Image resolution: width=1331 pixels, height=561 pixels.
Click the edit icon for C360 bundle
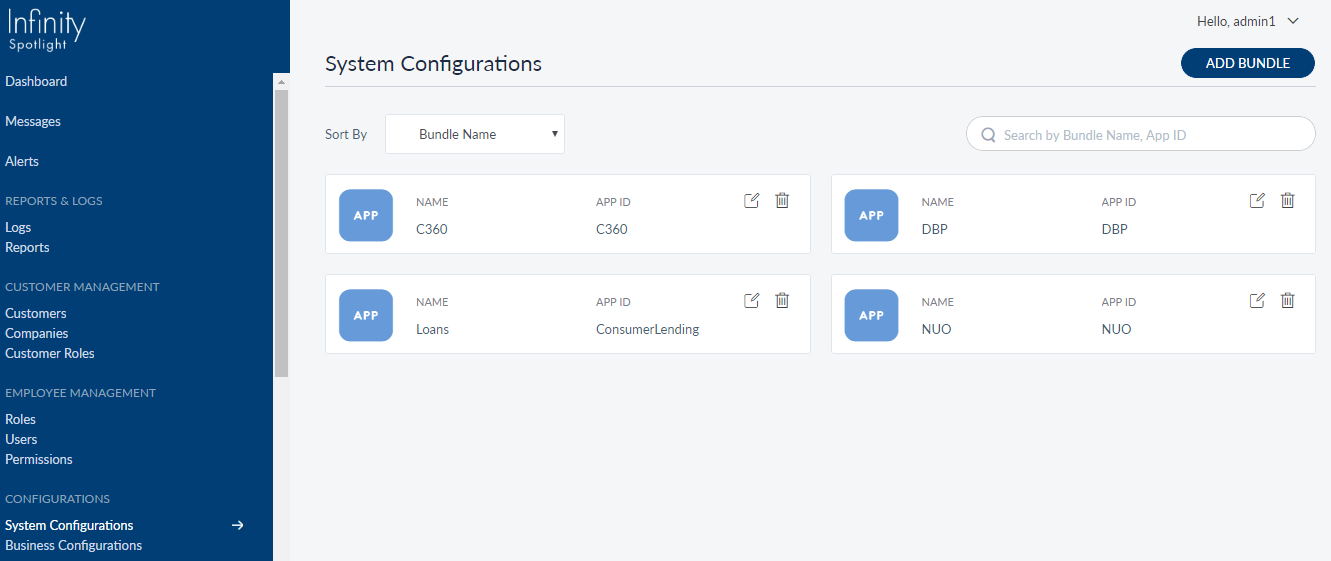click(752, 200)
